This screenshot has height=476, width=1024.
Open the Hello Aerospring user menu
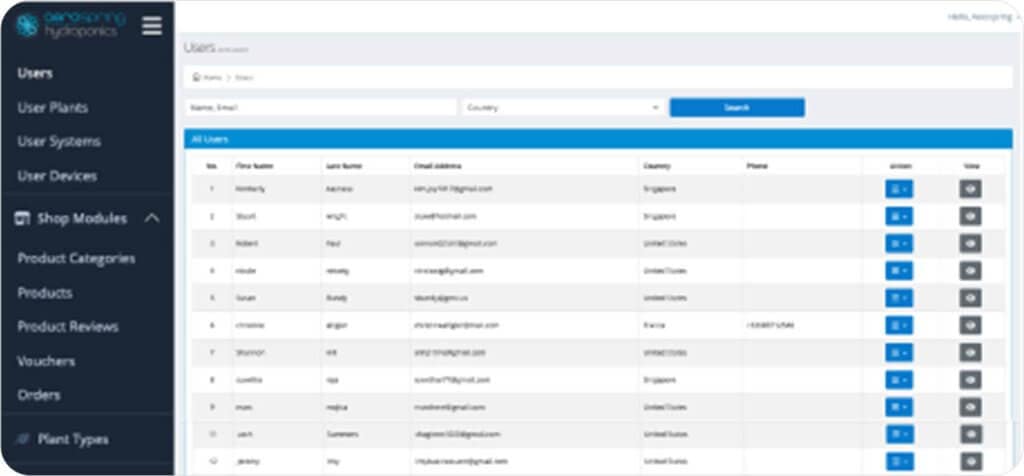[x=984, y=18]
